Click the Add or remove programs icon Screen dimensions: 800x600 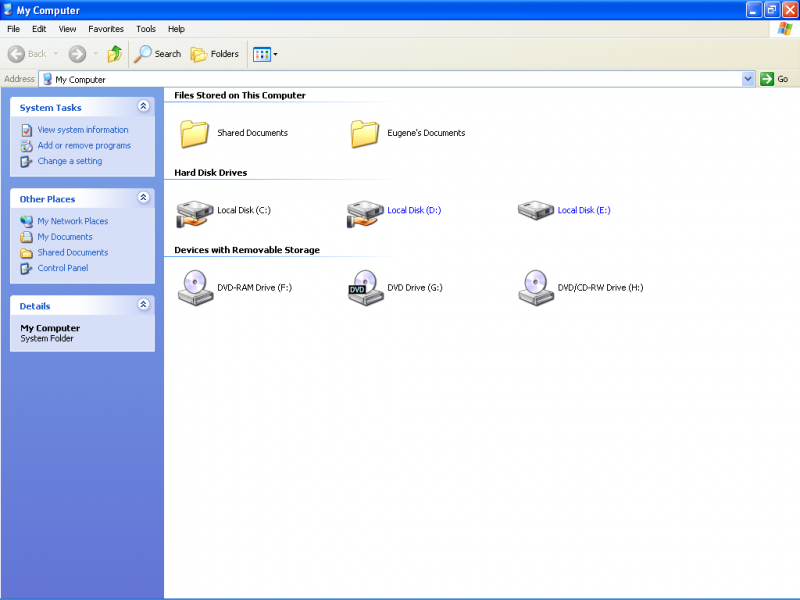[27, 146]
